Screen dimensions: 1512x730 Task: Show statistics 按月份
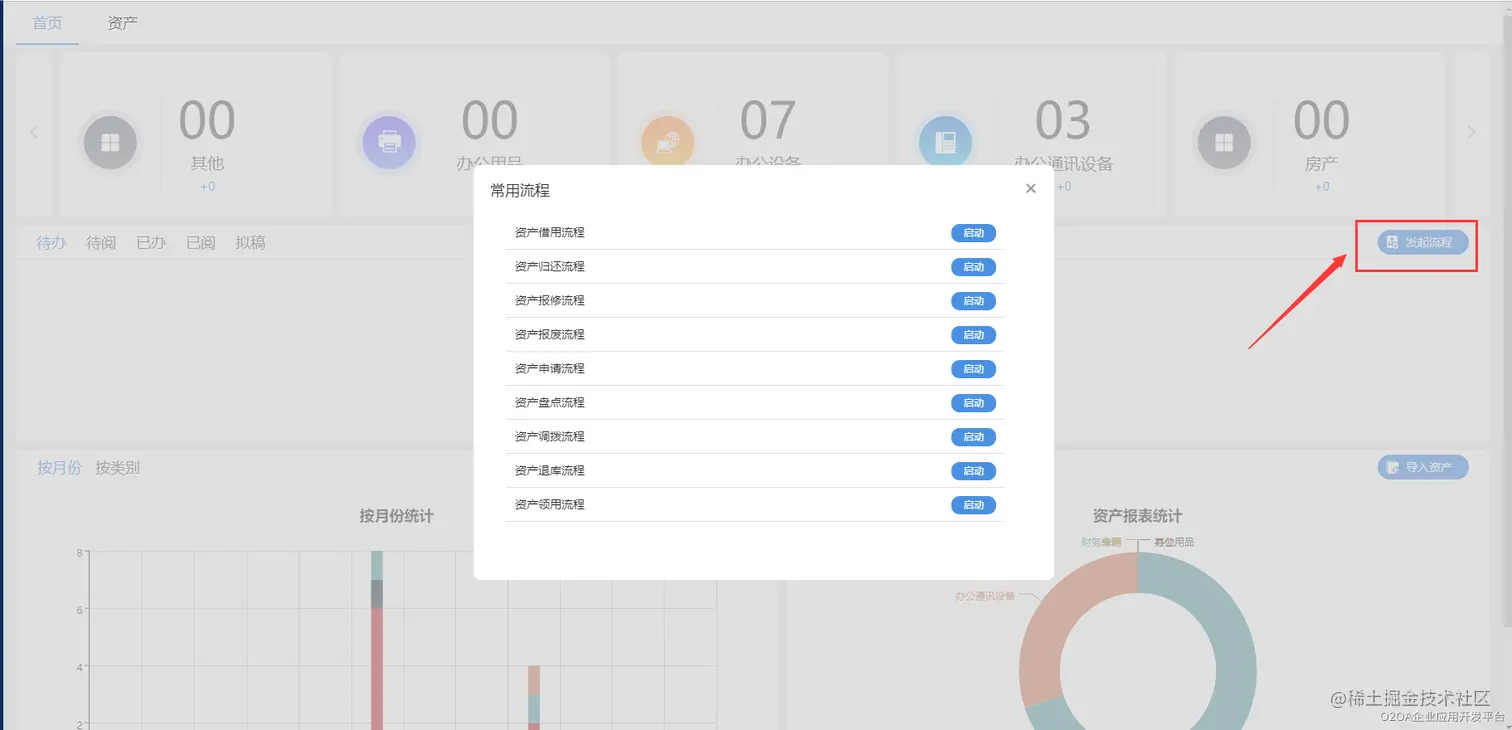click(x=59, y=467)
